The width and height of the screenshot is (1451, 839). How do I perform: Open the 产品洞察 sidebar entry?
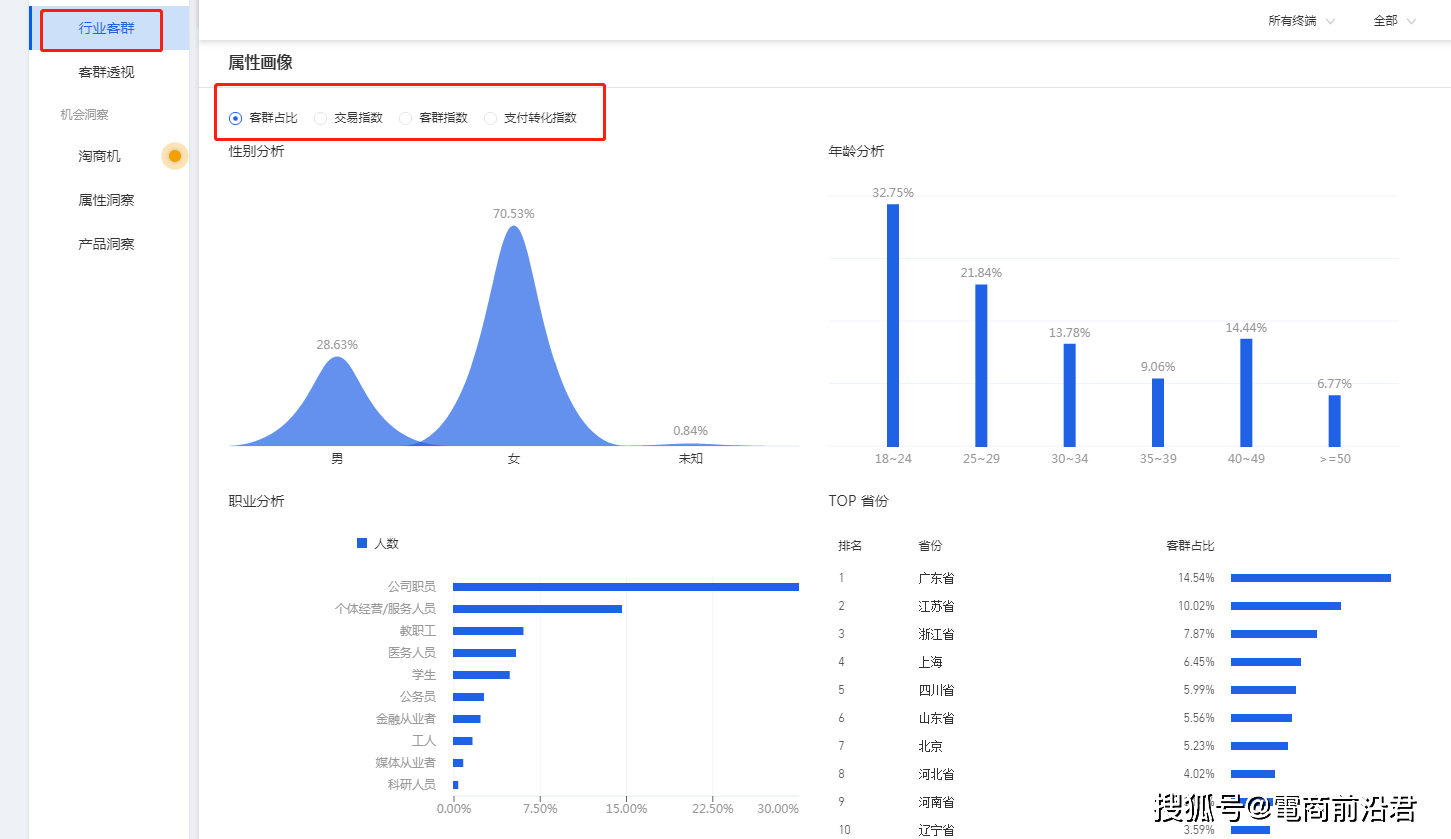[x=106, y=244]
